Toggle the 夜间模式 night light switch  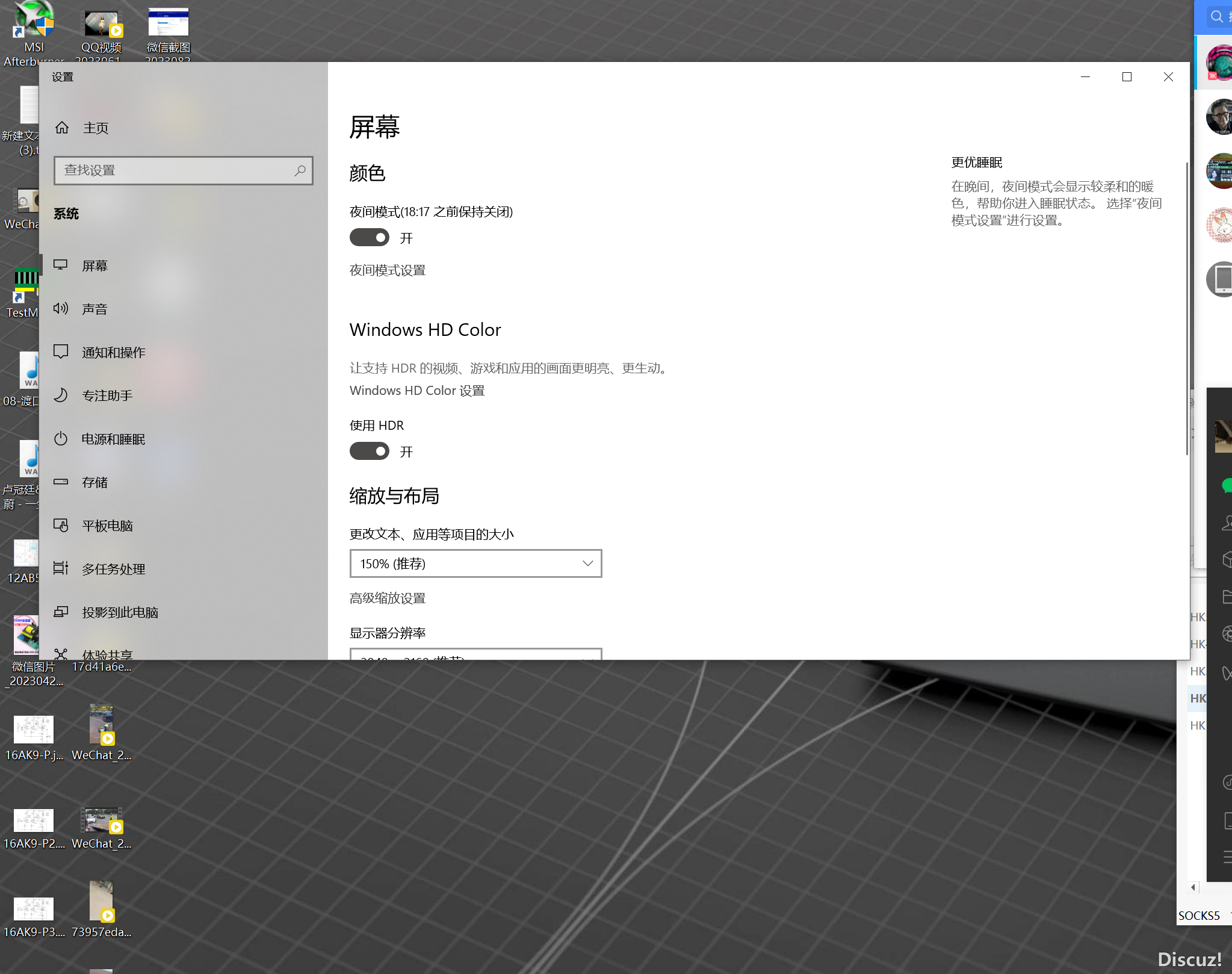pos(370,238)
